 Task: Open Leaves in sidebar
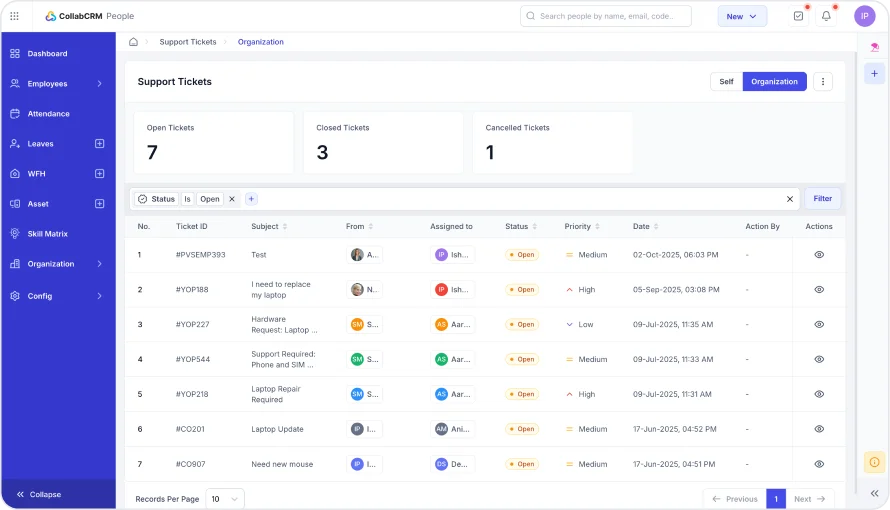40,144
